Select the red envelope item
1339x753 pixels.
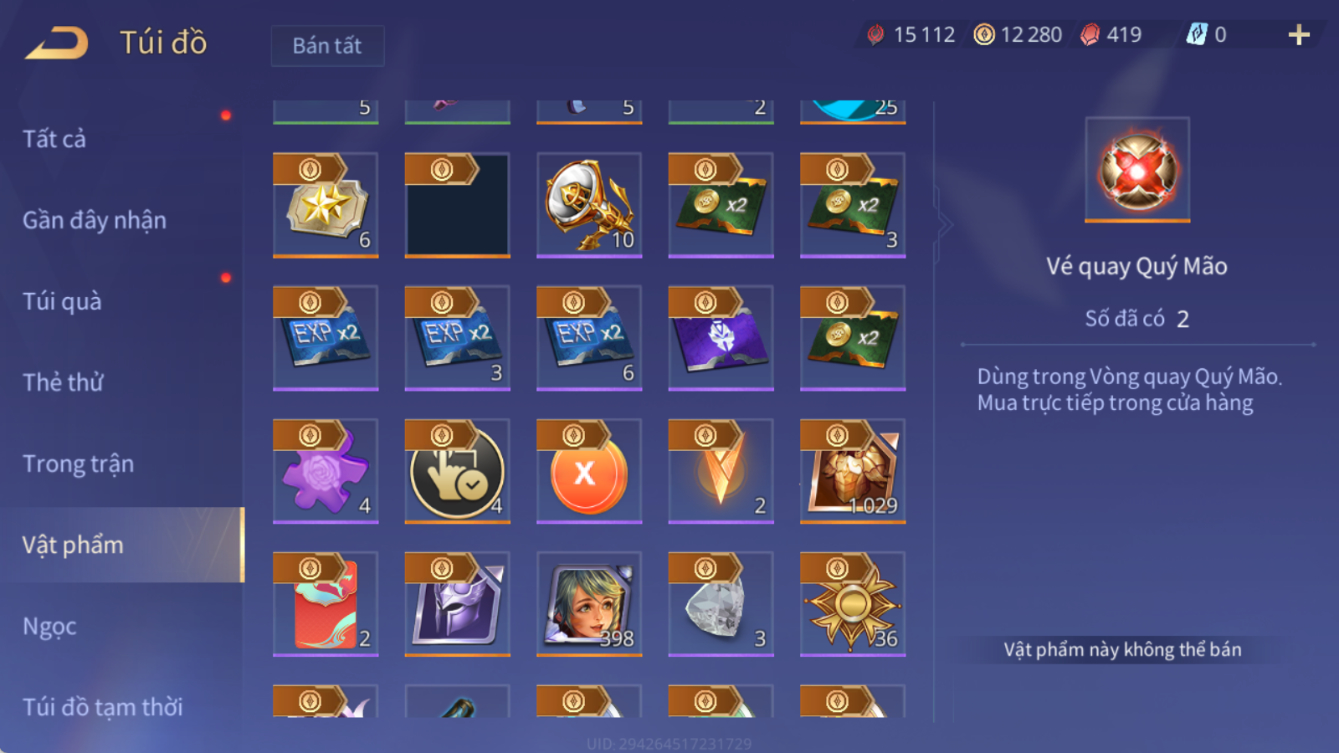click(x=325, y=604)
